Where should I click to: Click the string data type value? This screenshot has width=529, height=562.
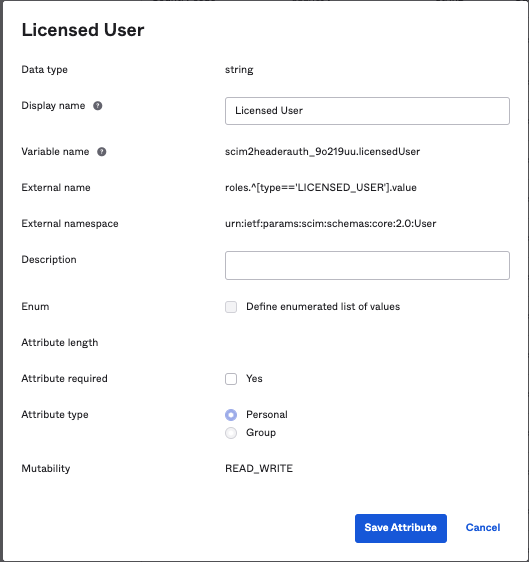coord(239,70)
